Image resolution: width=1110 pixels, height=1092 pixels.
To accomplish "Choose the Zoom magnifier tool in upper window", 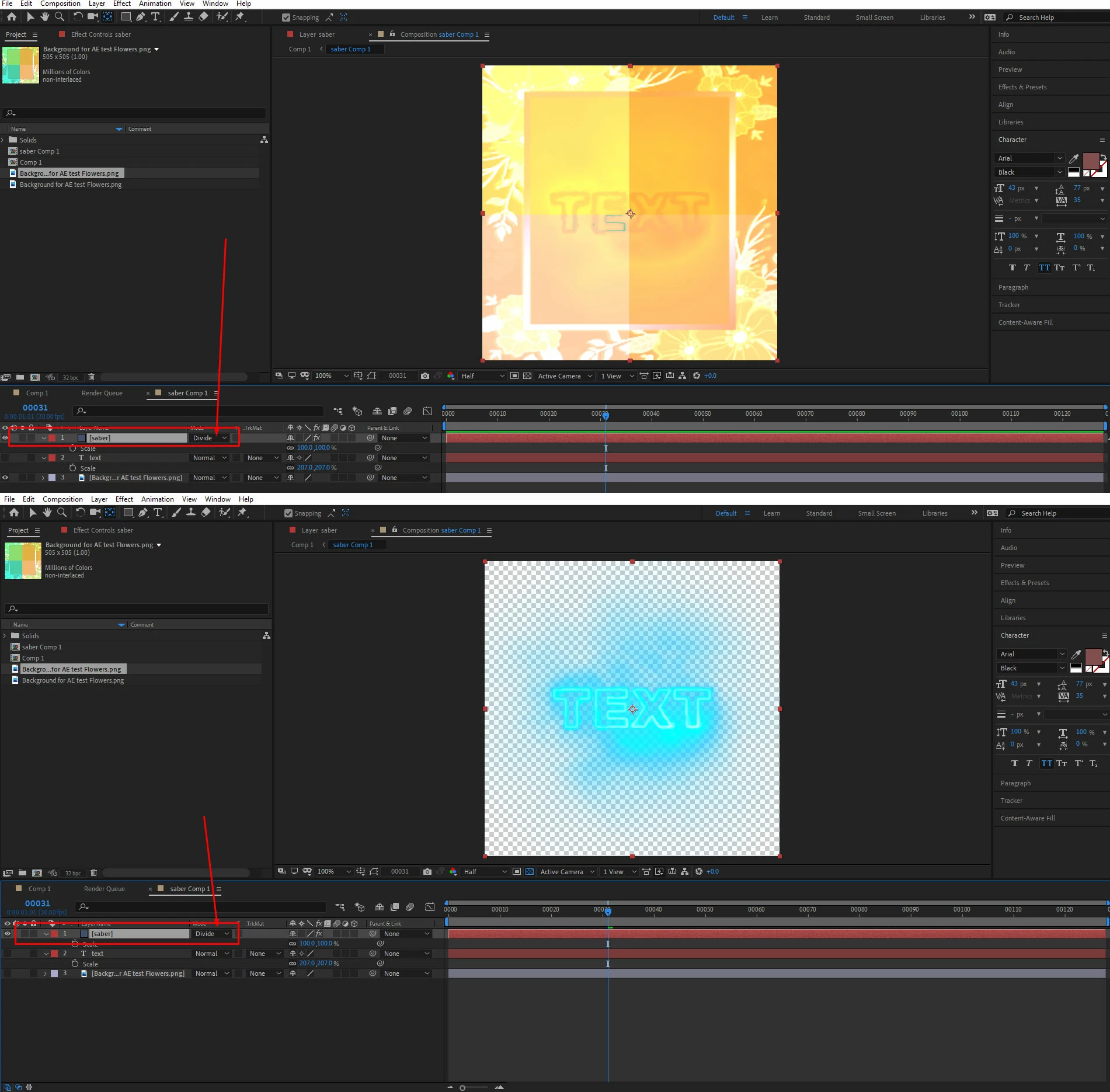I will point(60,17).
